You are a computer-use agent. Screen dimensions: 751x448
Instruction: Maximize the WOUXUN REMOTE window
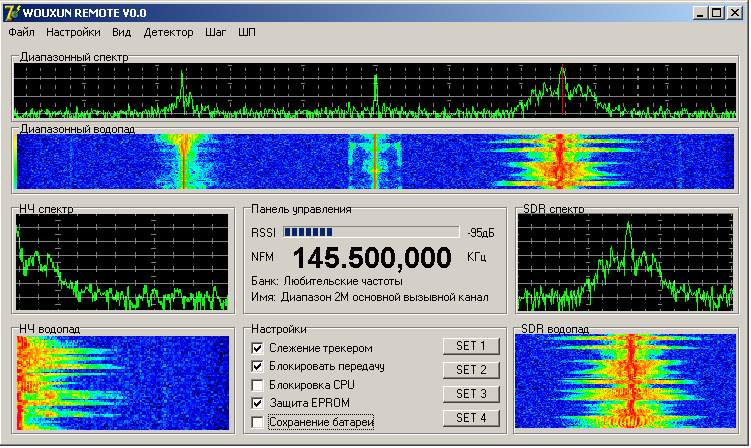[716, 13]
